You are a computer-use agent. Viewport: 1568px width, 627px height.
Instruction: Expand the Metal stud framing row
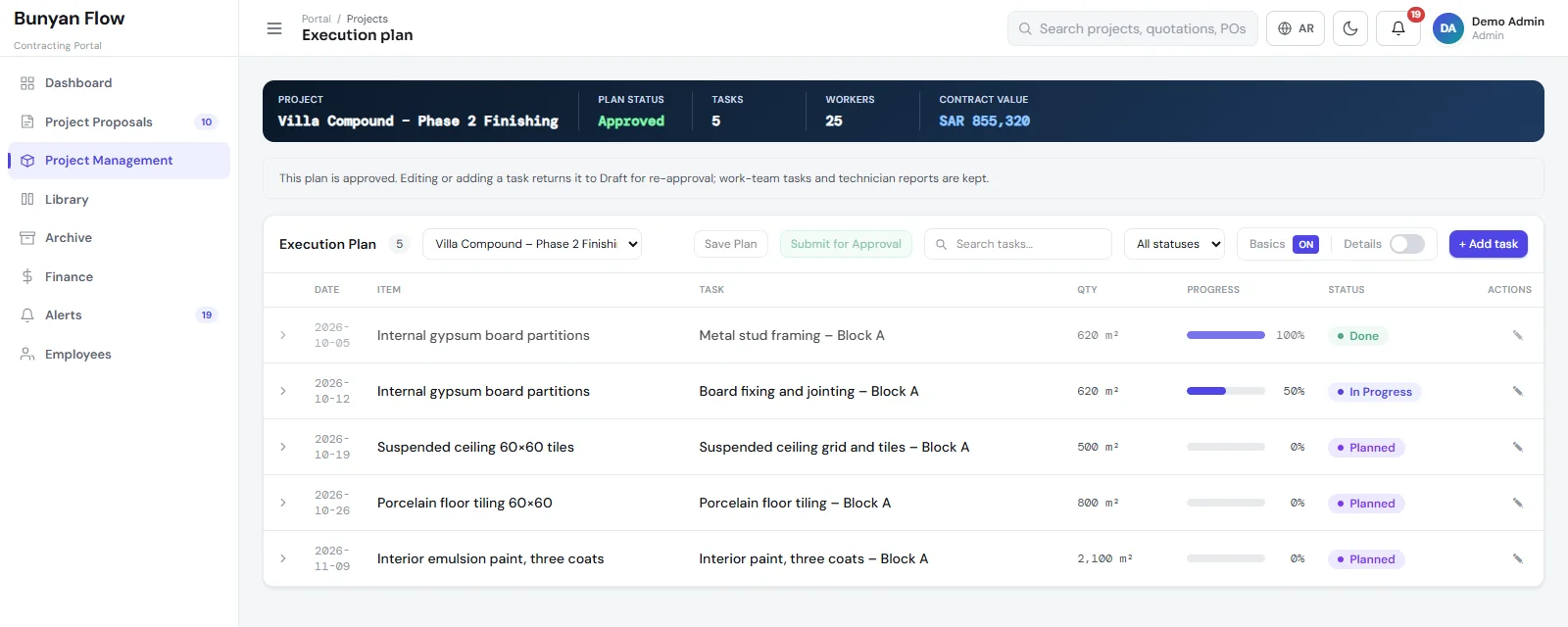click(283, 335)
